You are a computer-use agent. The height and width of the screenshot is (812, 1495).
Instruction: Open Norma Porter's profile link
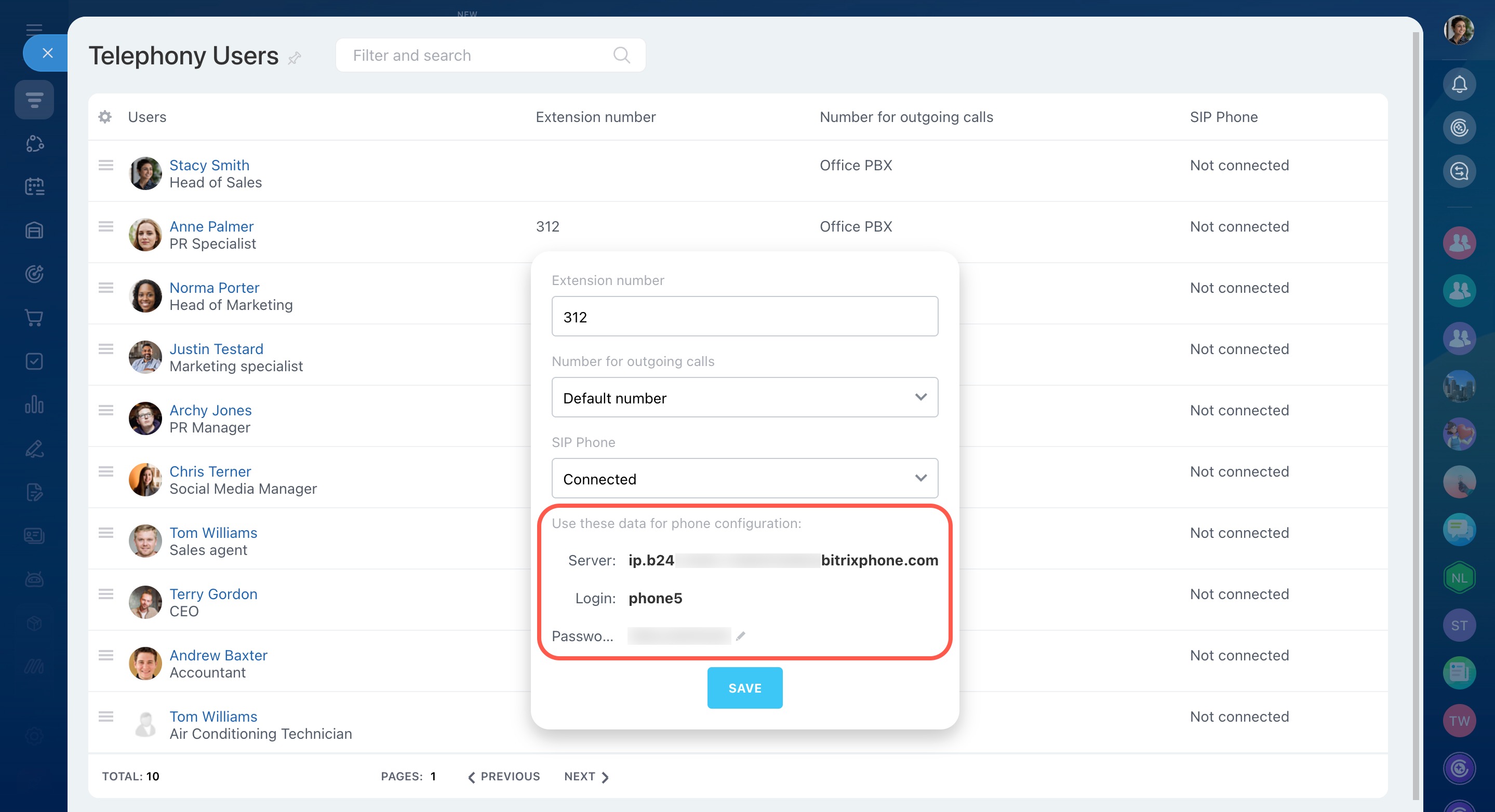(214, 288)
